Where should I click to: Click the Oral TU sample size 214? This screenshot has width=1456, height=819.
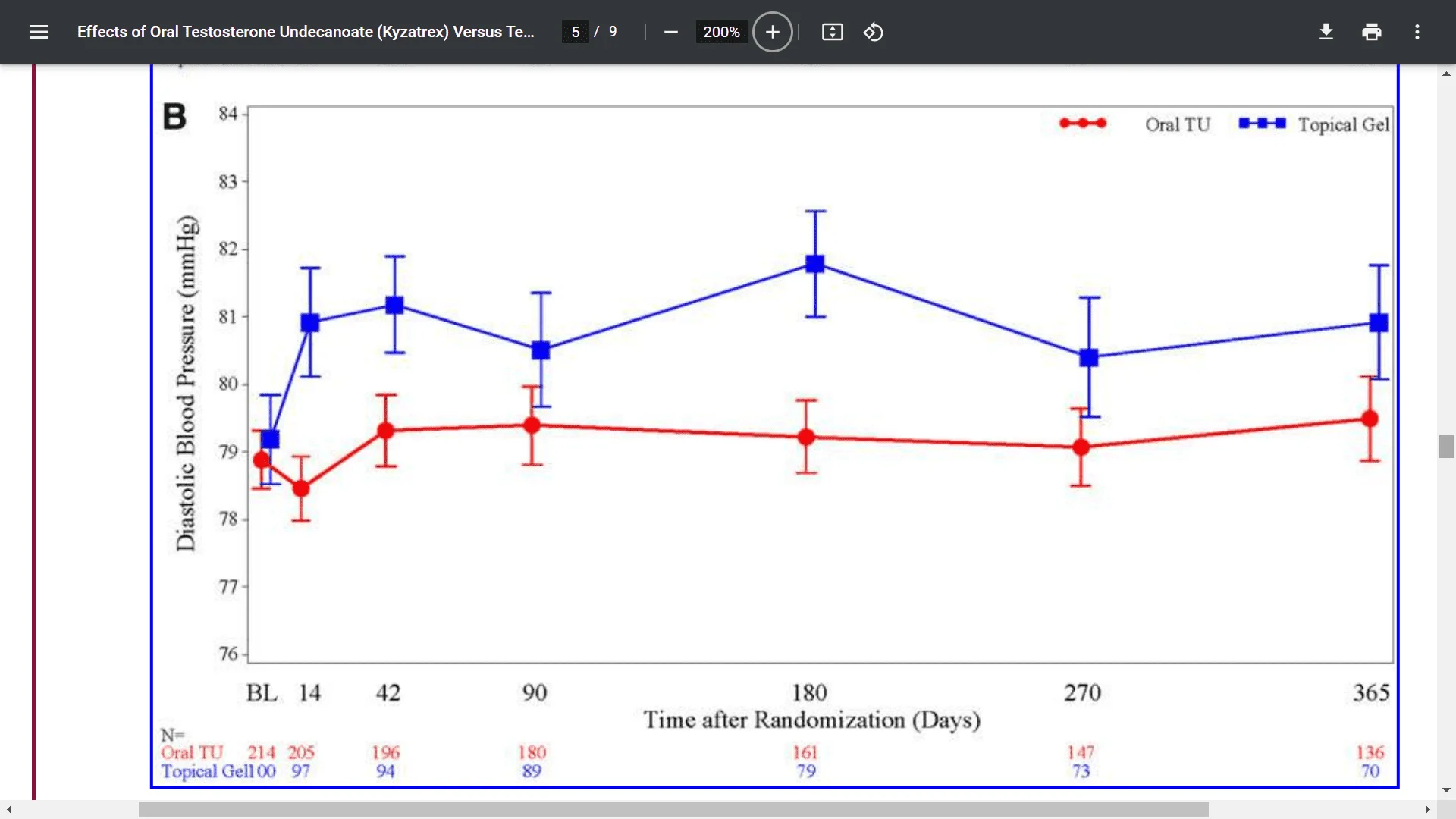261,752
